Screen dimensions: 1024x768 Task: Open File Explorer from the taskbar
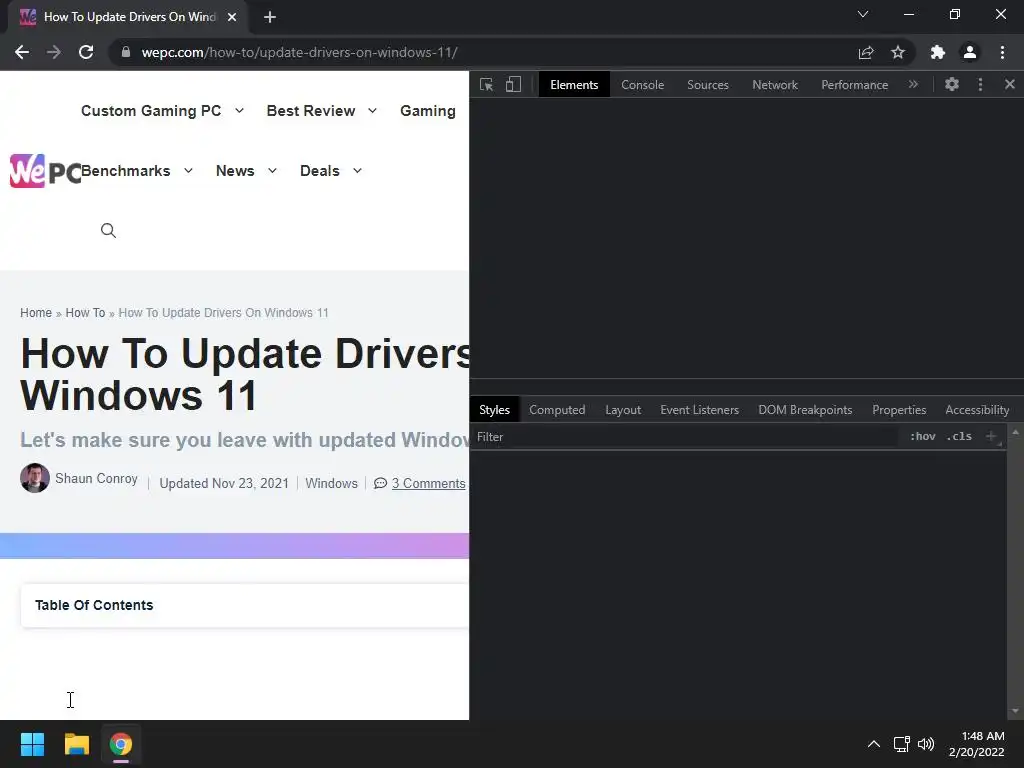76,744
